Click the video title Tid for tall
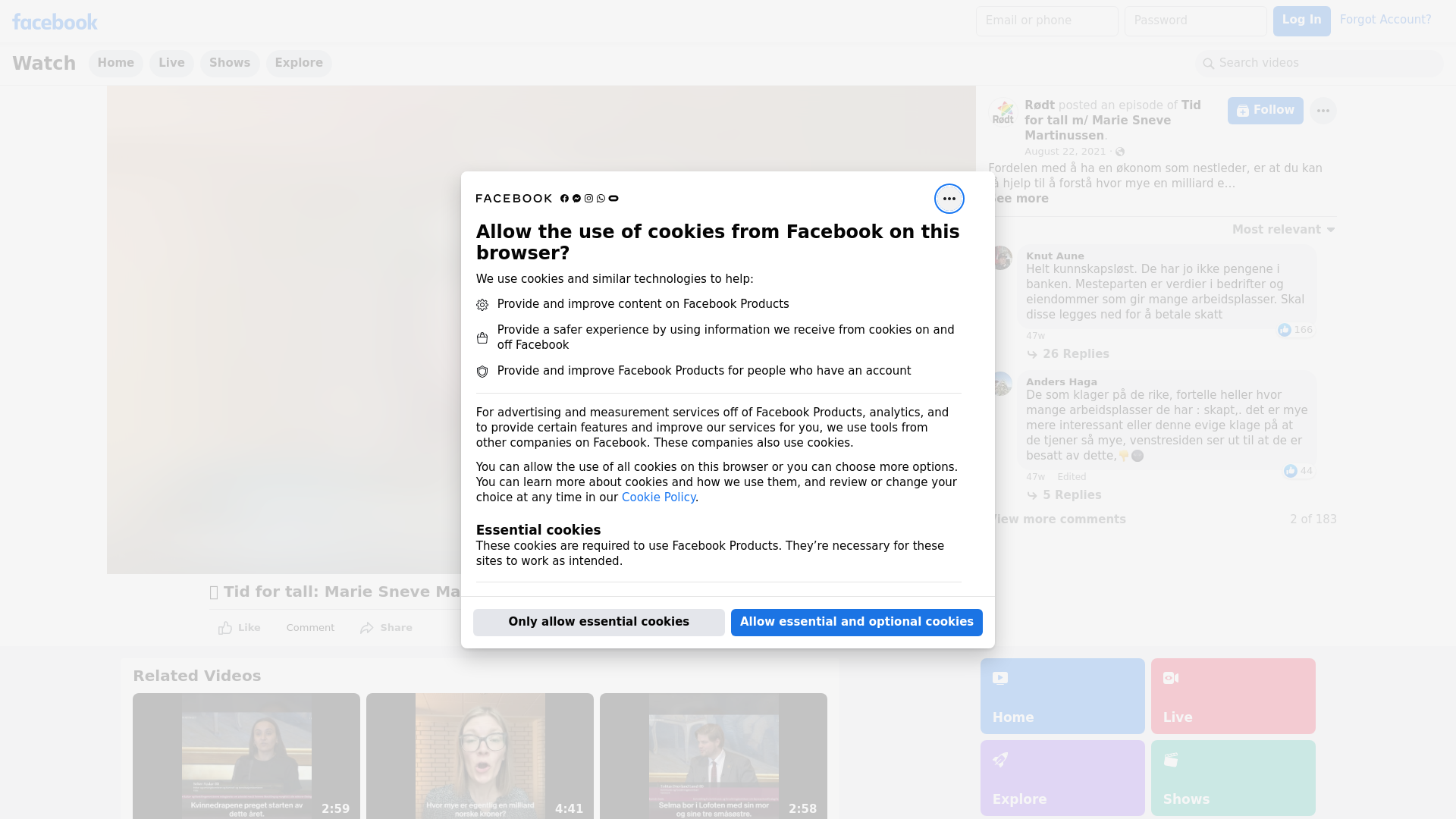Image resolution: width=1456 pixels, height=819 pixels. (x=334, y=592)
